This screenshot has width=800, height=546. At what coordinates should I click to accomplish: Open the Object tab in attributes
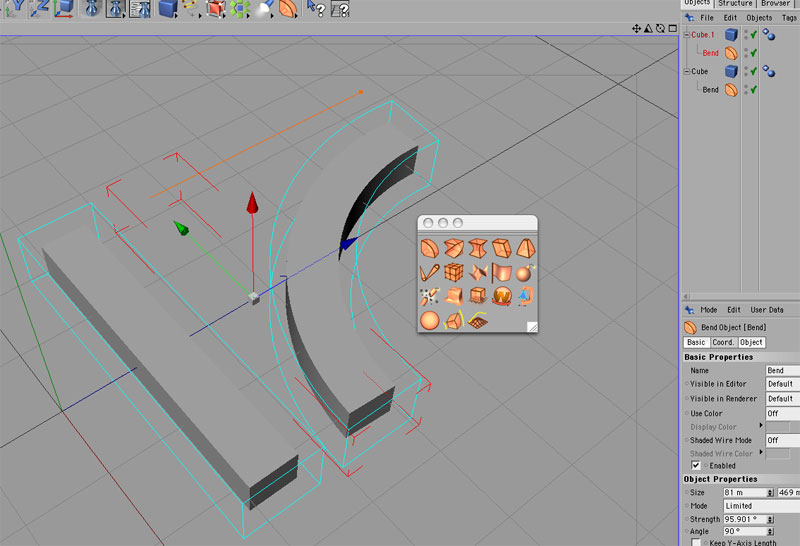tap(751, 342)
